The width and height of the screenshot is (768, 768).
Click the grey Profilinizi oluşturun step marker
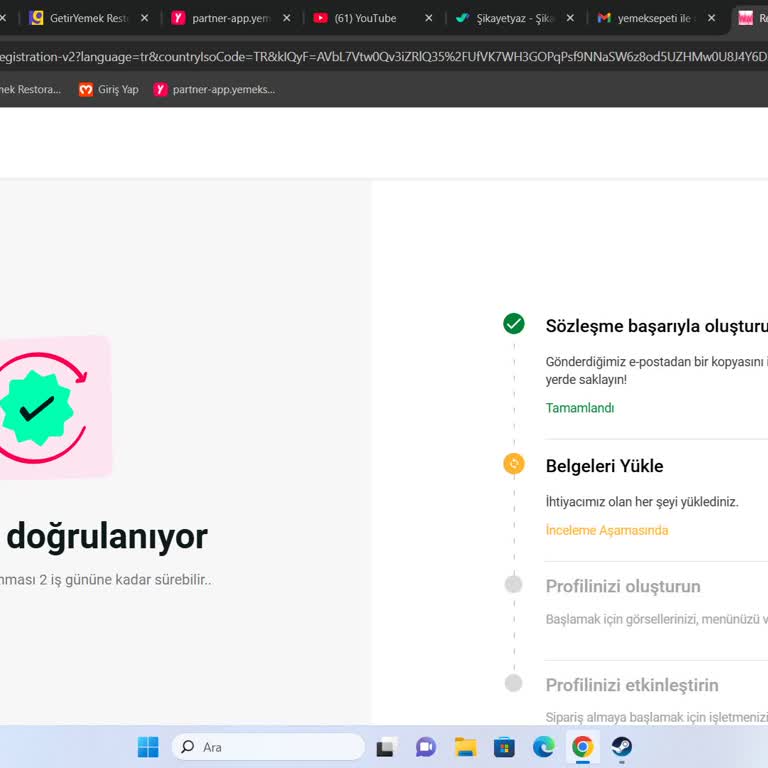(513, 584)
